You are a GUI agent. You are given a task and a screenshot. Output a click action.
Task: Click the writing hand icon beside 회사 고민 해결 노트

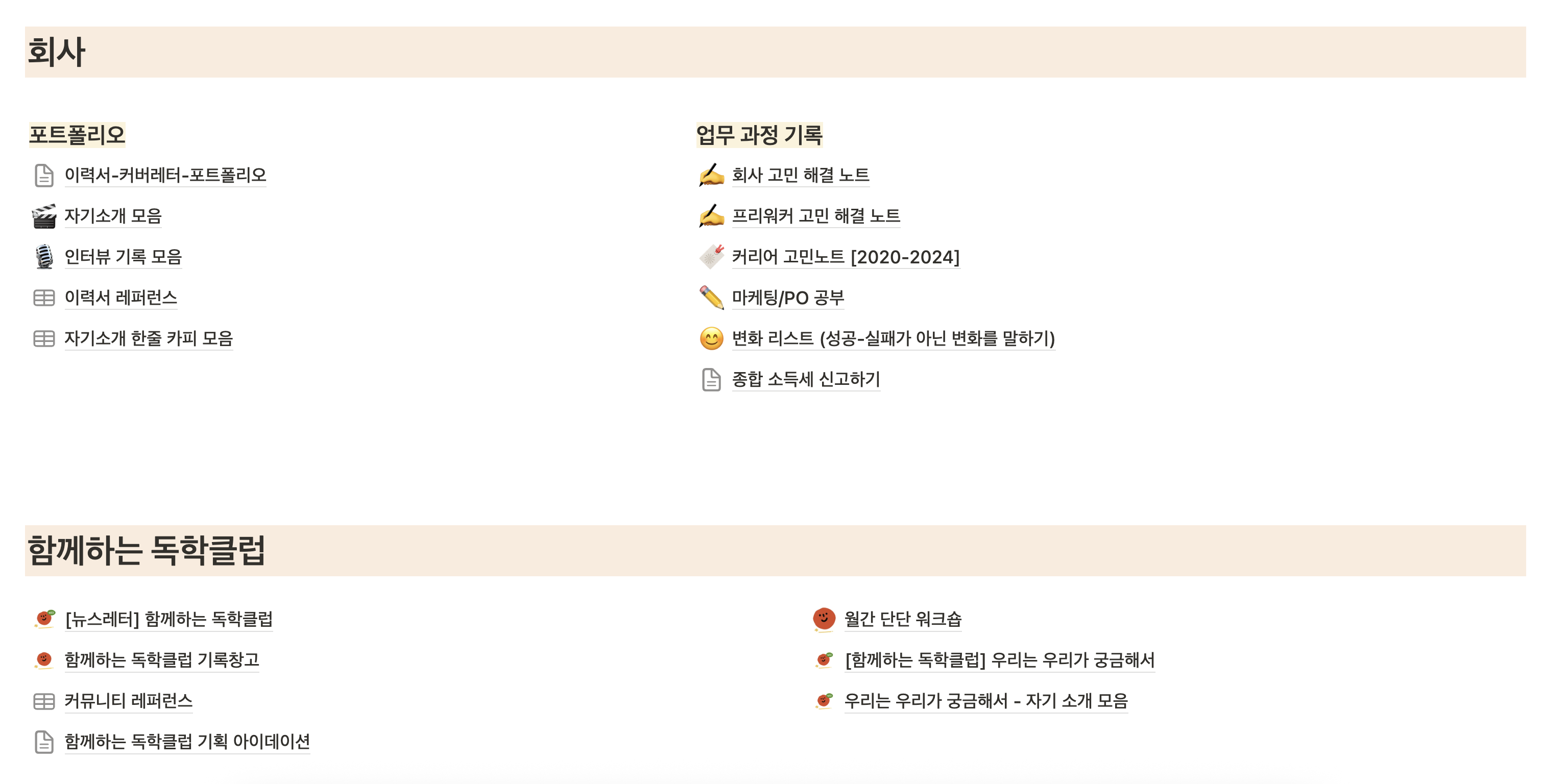pos(711,175)
